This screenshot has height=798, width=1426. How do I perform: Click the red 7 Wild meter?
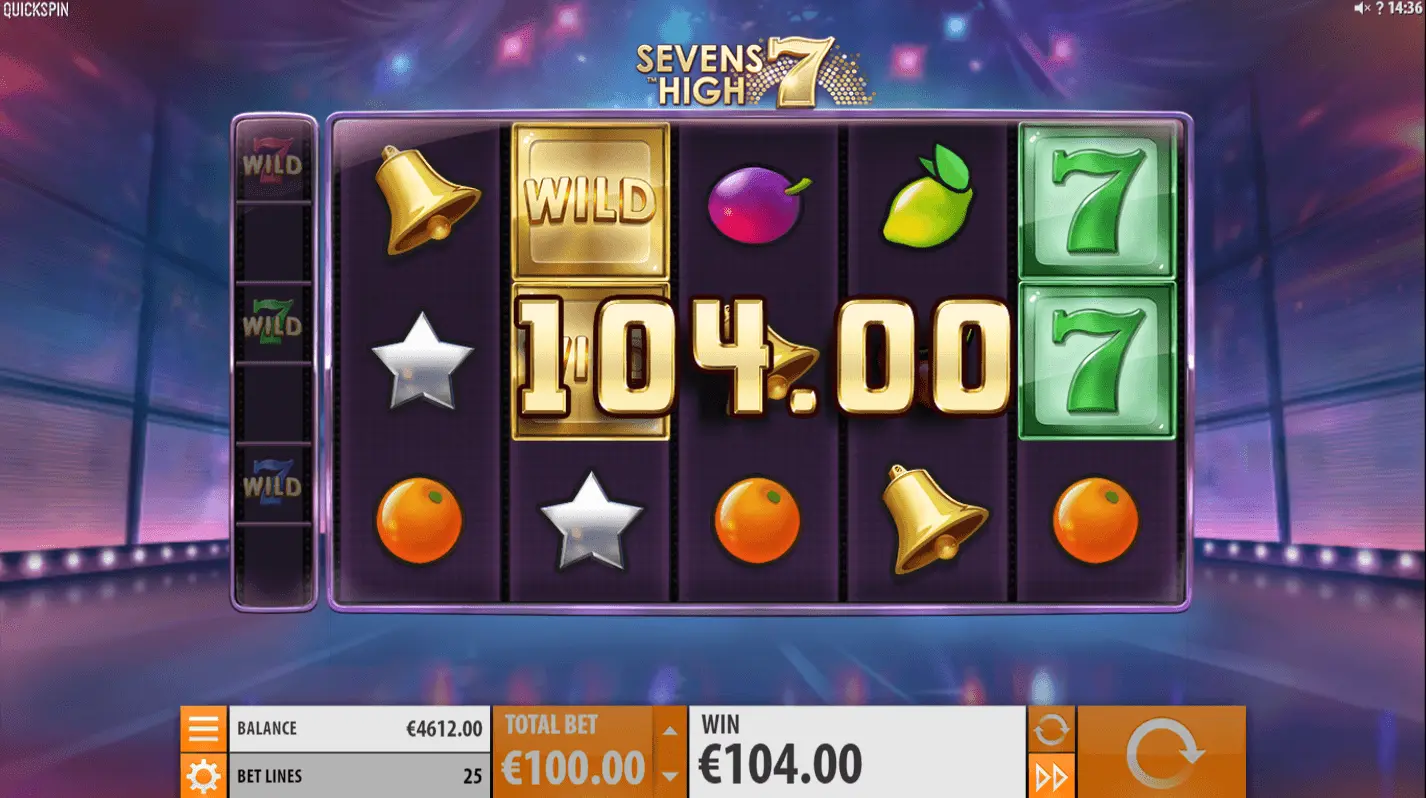click(x=272, y=162)
